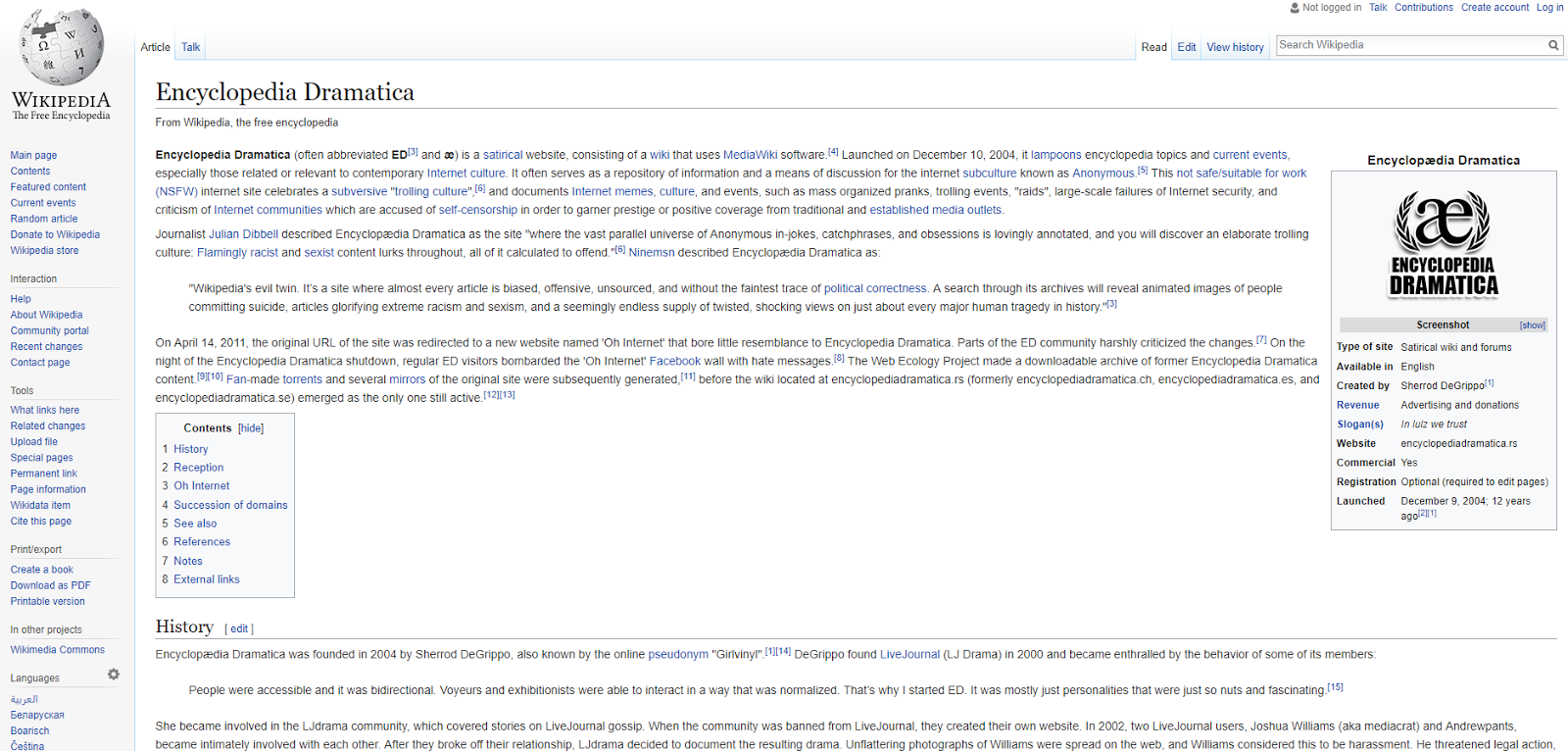Open About Wikipedia link
Screen dimensions: 1568x751
[46, 315]
